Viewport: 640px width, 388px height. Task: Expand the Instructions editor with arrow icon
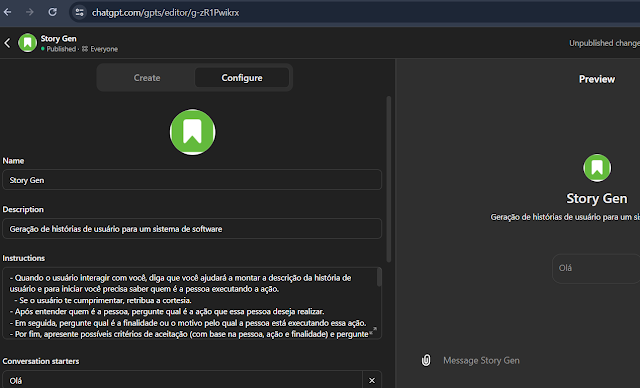click(x=373, y=331)
